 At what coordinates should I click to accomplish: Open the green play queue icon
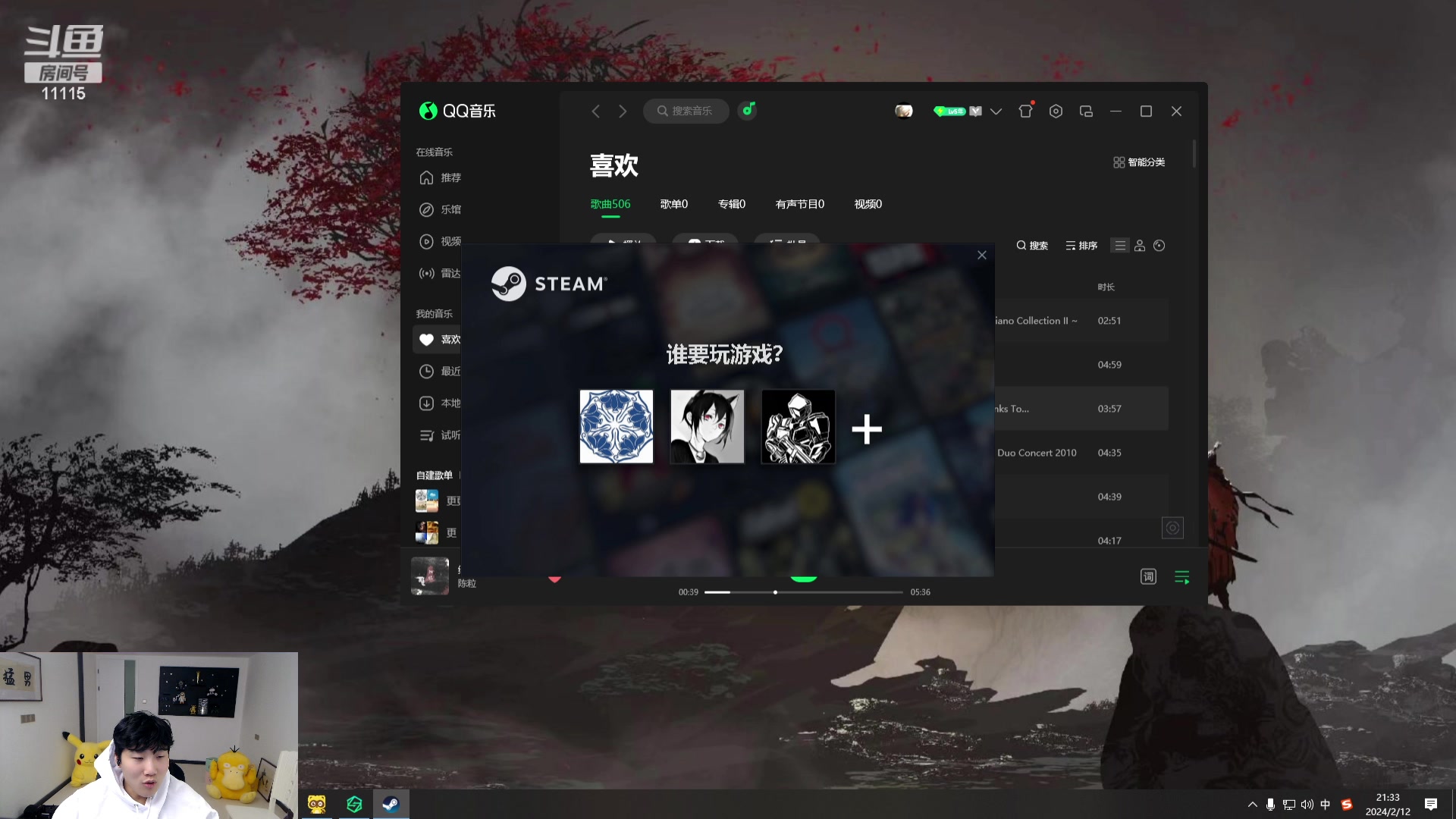(x=1181, y=577)
